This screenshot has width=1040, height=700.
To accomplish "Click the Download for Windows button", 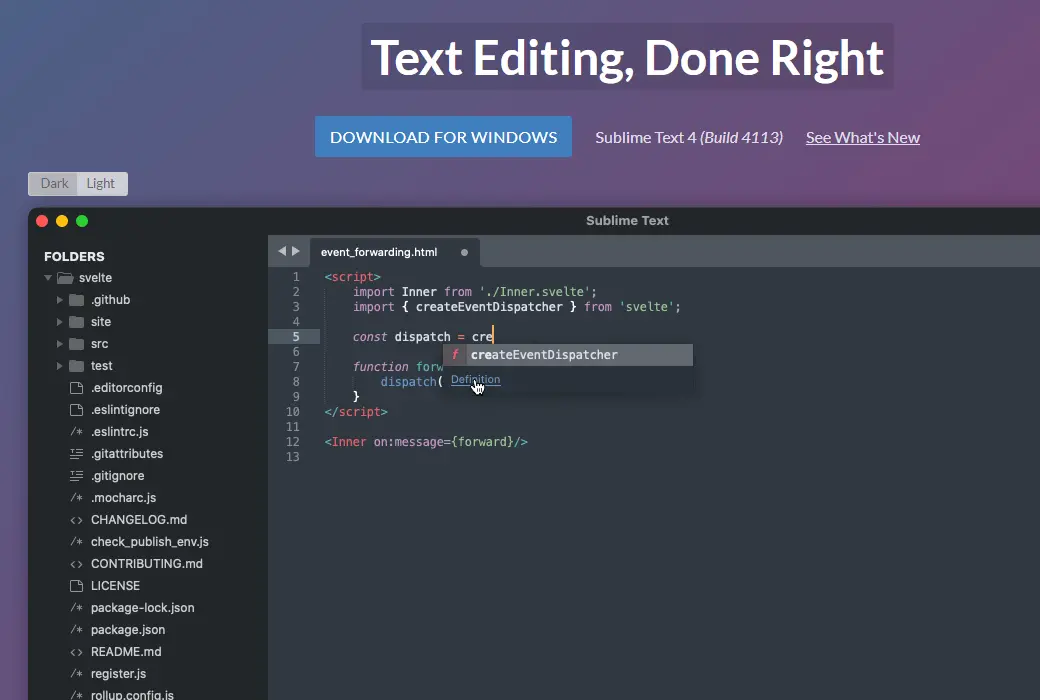I will coord(443,137).
